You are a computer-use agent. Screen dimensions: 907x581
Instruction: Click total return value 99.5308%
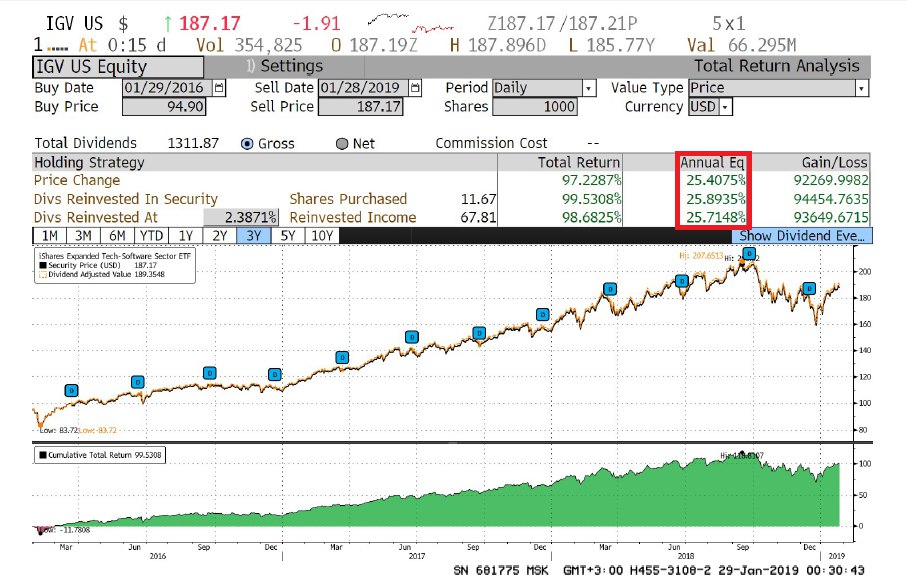(x=591, y=199)
